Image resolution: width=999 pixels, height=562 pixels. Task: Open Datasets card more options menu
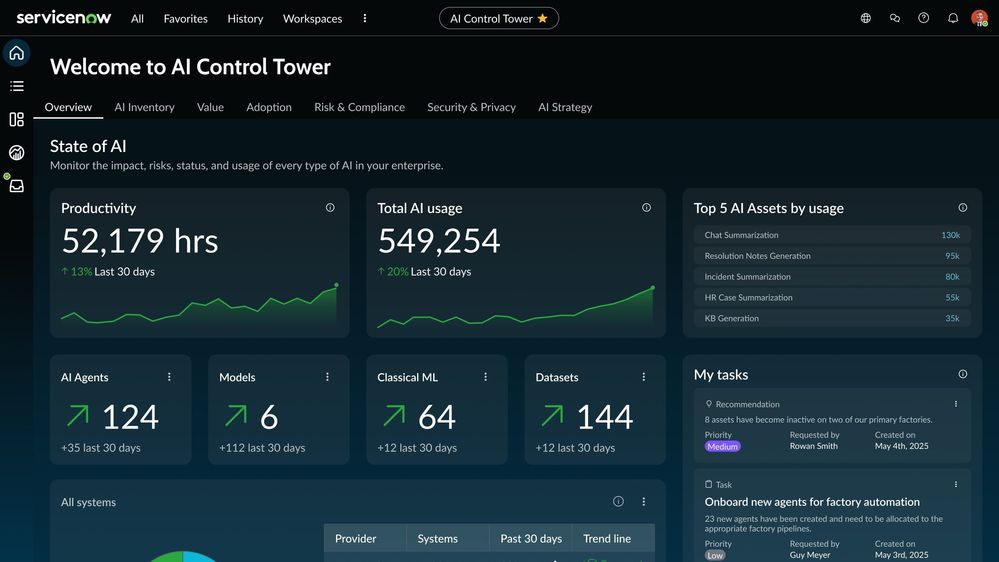coord(644,377)
